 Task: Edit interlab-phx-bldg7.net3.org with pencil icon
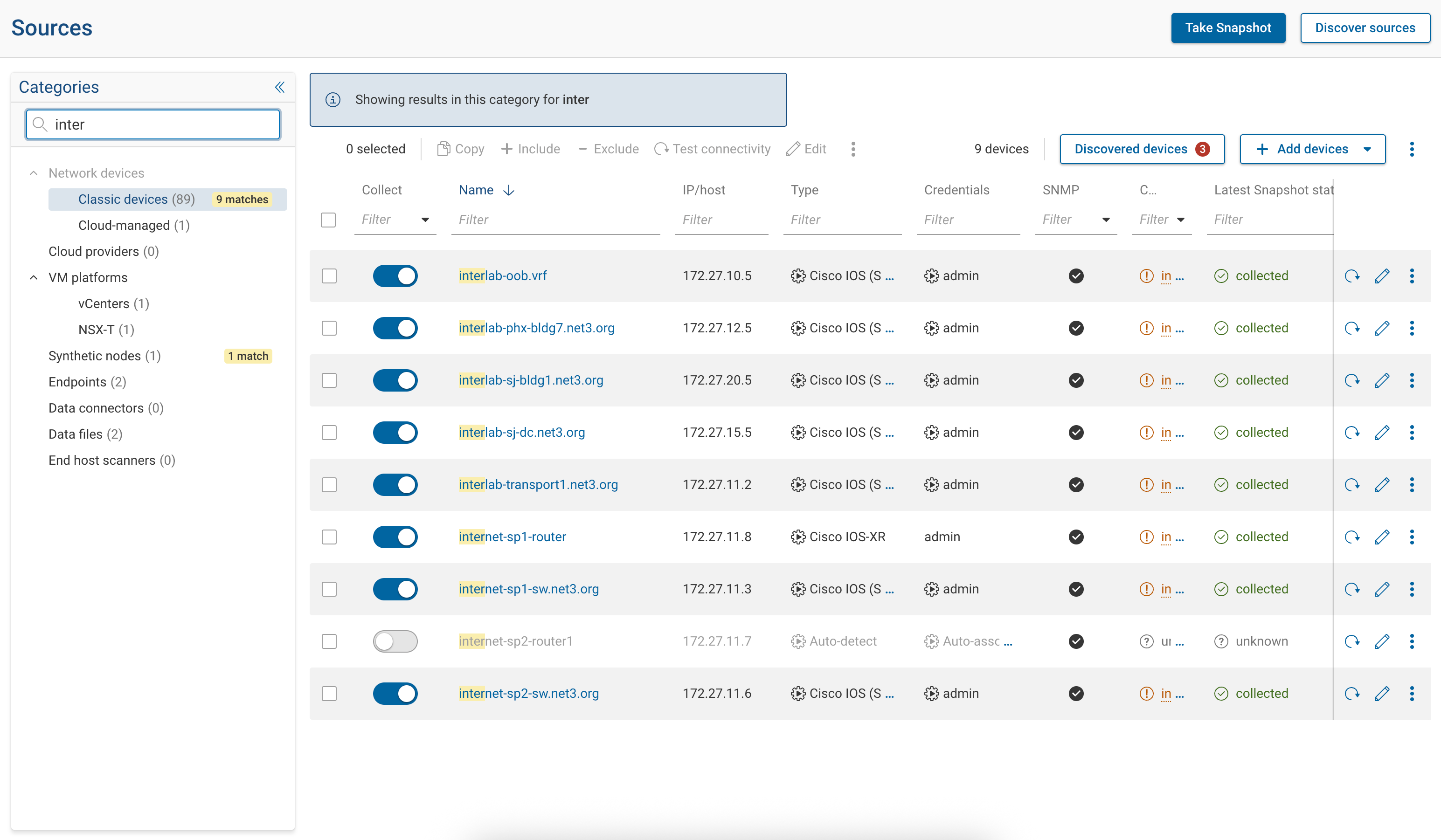1382,328
